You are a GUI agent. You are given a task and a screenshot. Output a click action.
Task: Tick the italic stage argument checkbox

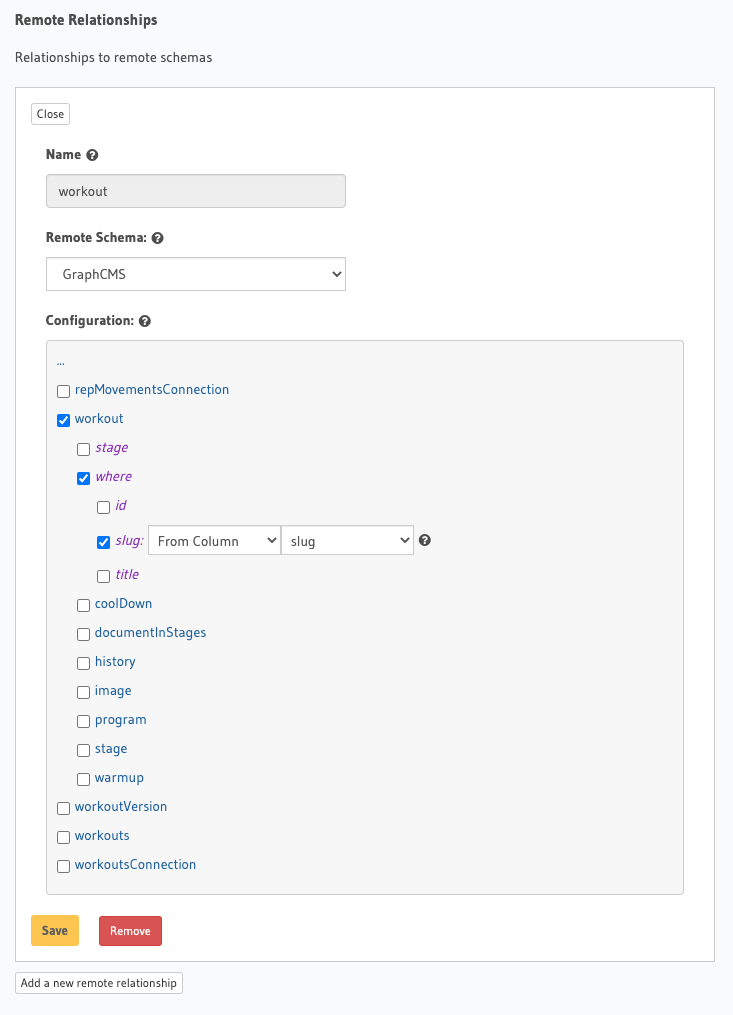point(84,448)
